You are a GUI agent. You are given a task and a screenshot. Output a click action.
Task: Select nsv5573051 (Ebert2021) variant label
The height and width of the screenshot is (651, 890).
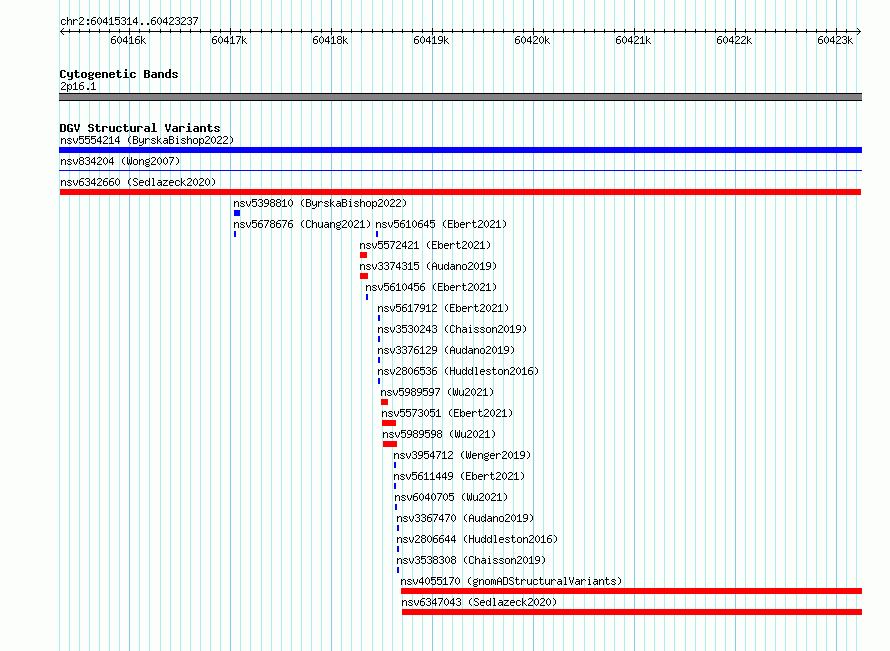[x=447, y=413]
